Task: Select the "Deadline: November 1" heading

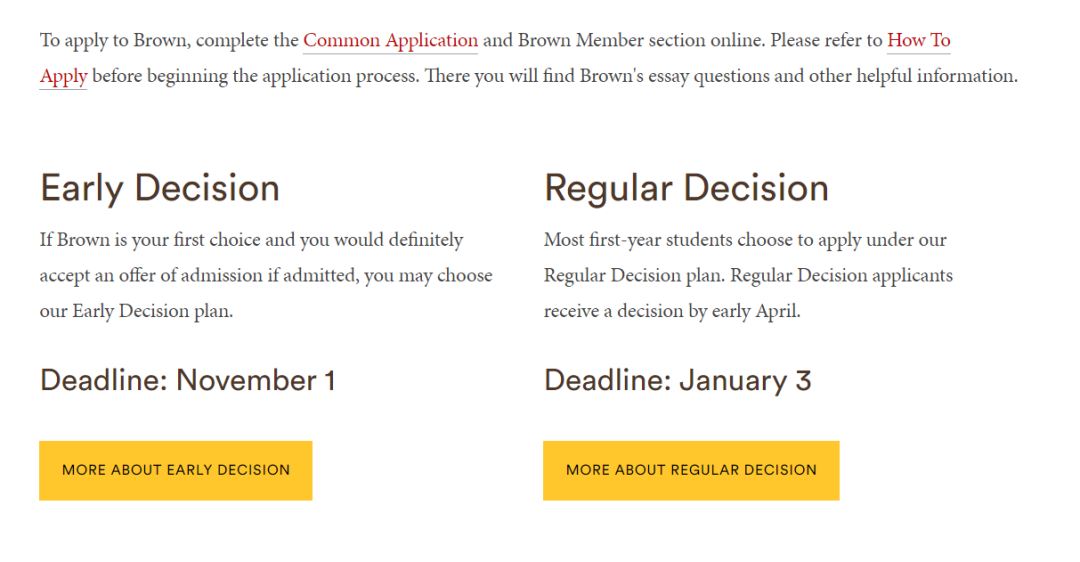Action: [187, 380]
